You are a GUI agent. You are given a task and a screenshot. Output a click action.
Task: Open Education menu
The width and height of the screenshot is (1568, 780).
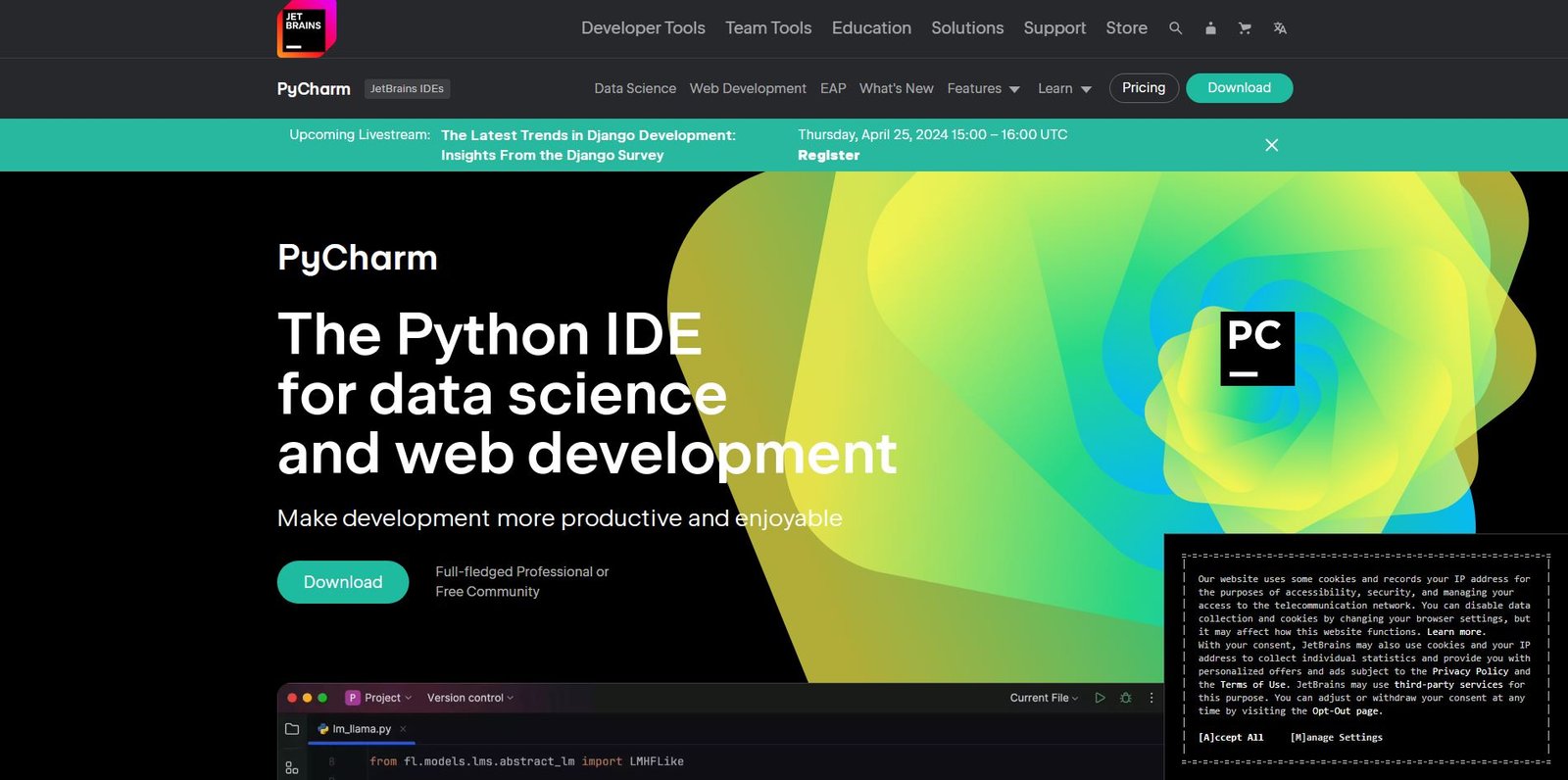871,28
